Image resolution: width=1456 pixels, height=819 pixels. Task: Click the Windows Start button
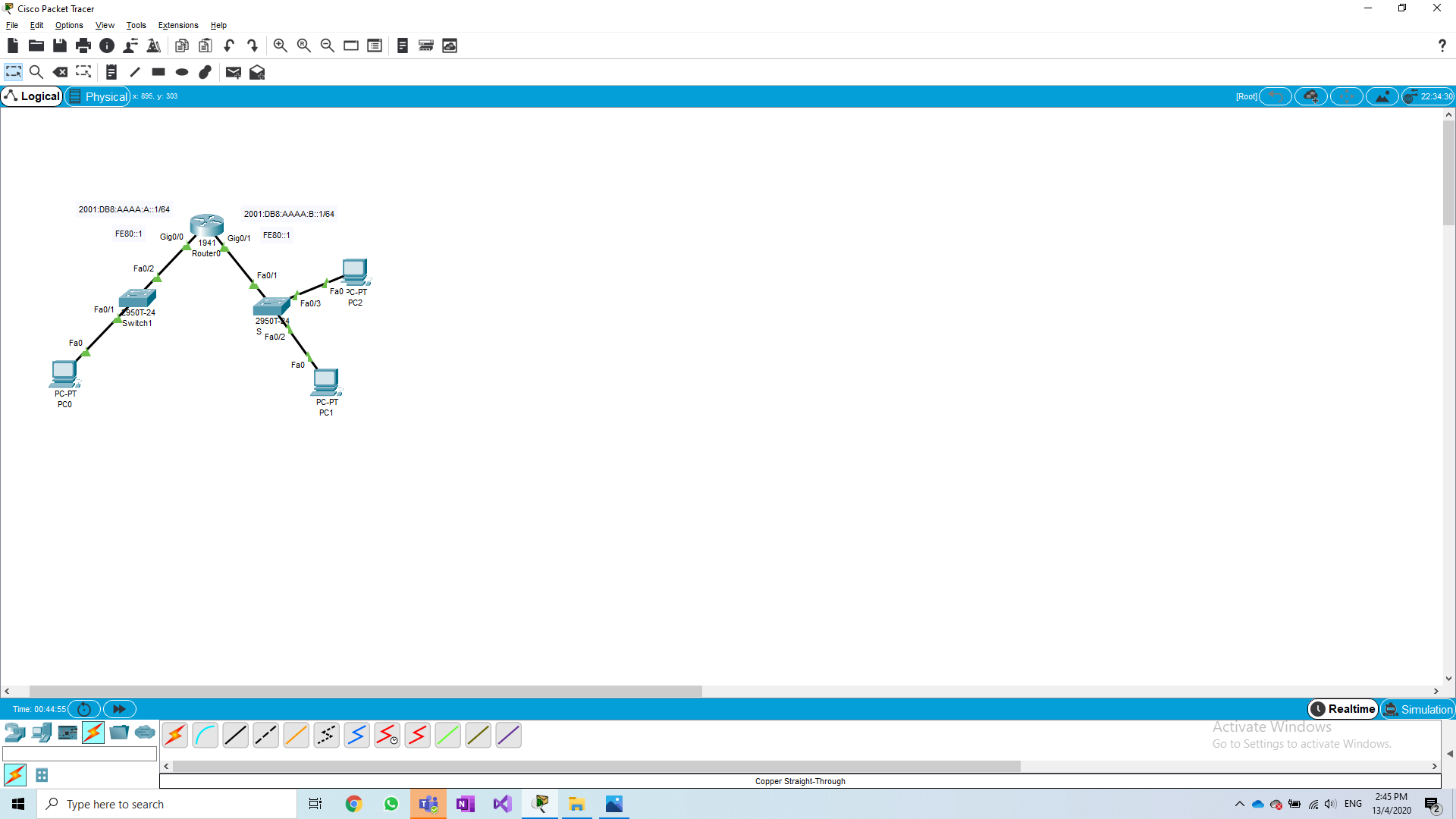pos(18,804)
